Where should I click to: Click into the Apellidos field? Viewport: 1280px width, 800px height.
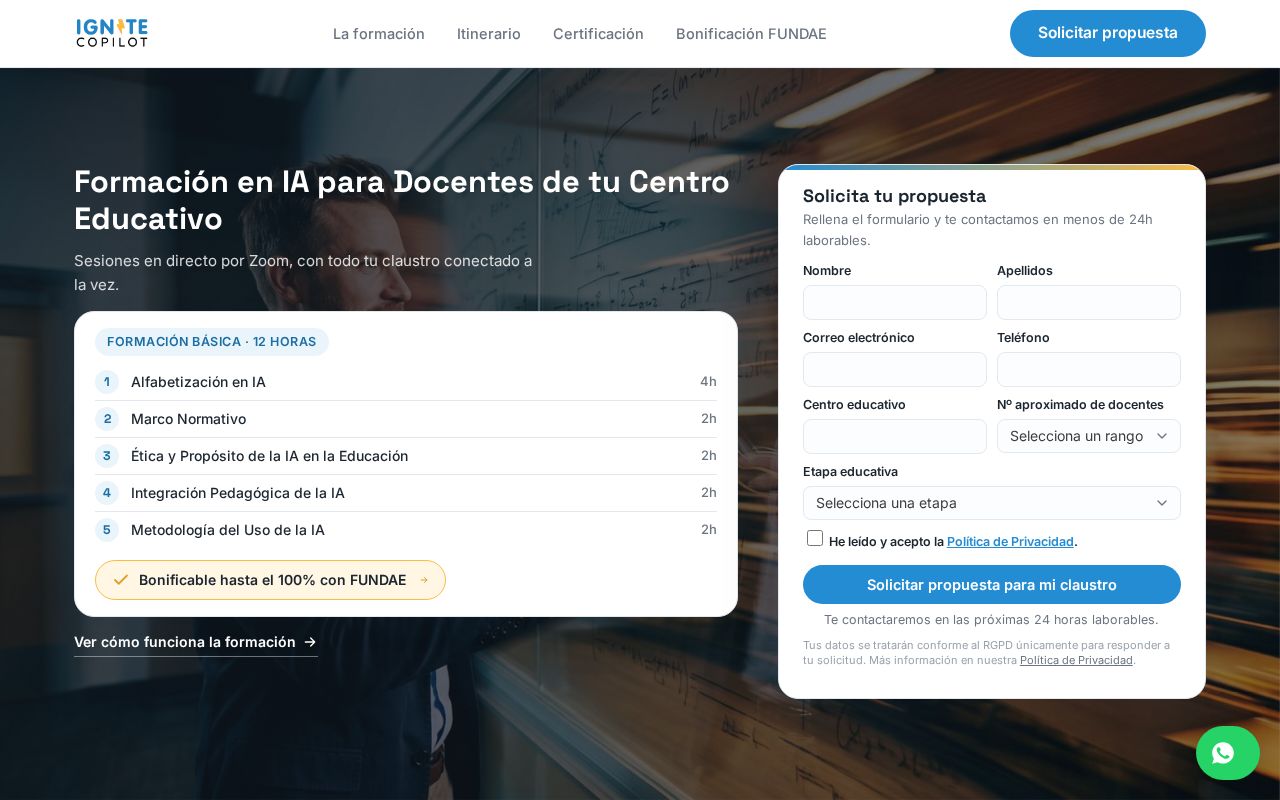pos(1089,302)
